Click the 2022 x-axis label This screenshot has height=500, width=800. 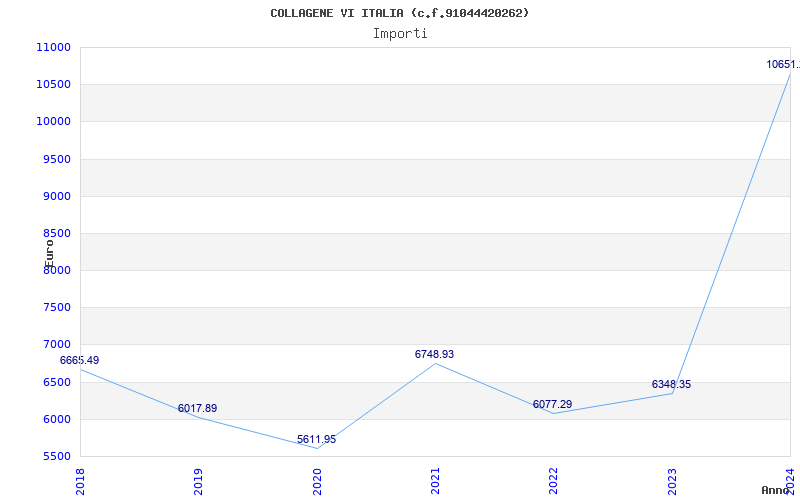click(x=554, y=482)
